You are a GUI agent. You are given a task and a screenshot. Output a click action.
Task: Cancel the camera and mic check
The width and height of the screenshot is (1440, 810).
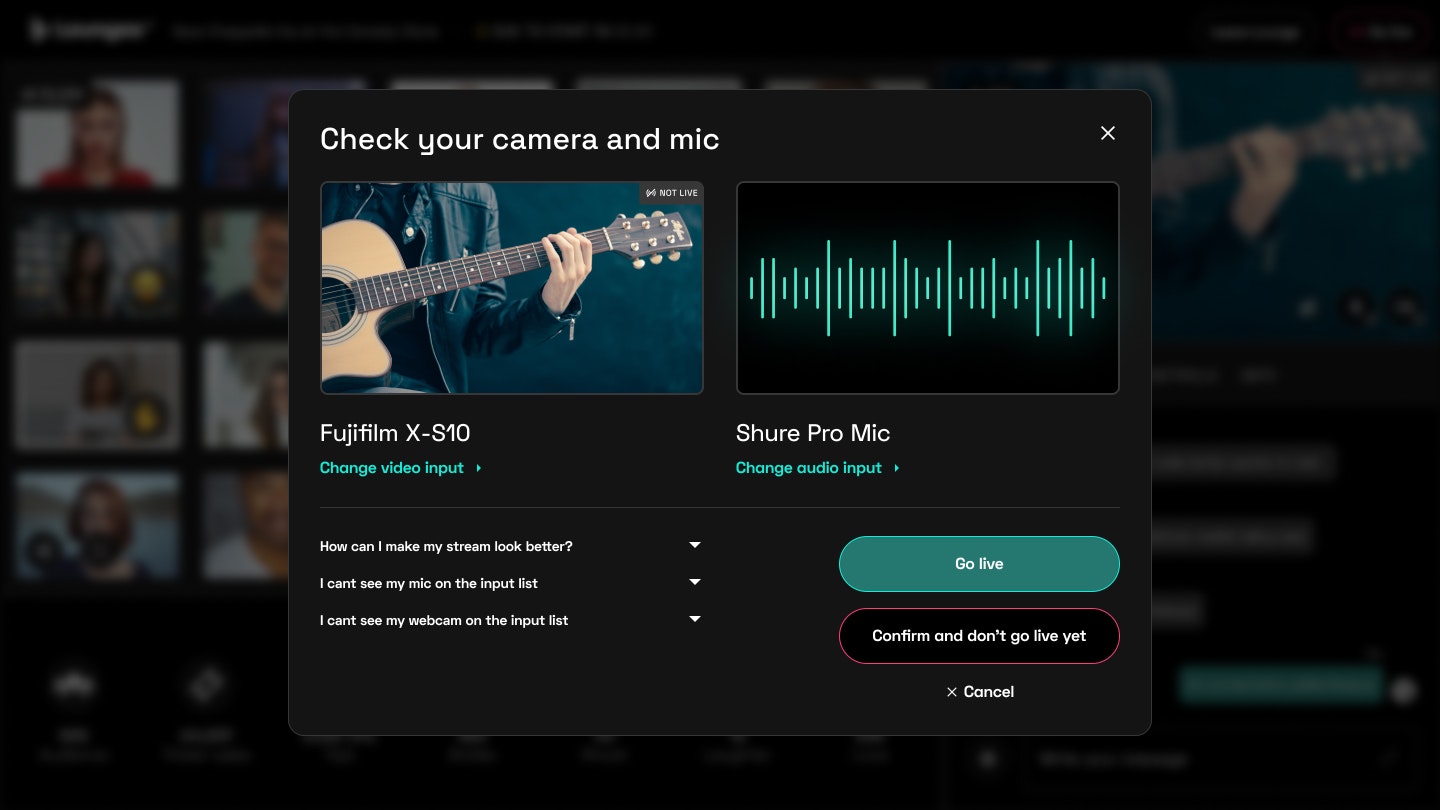(x=980, y=692)
